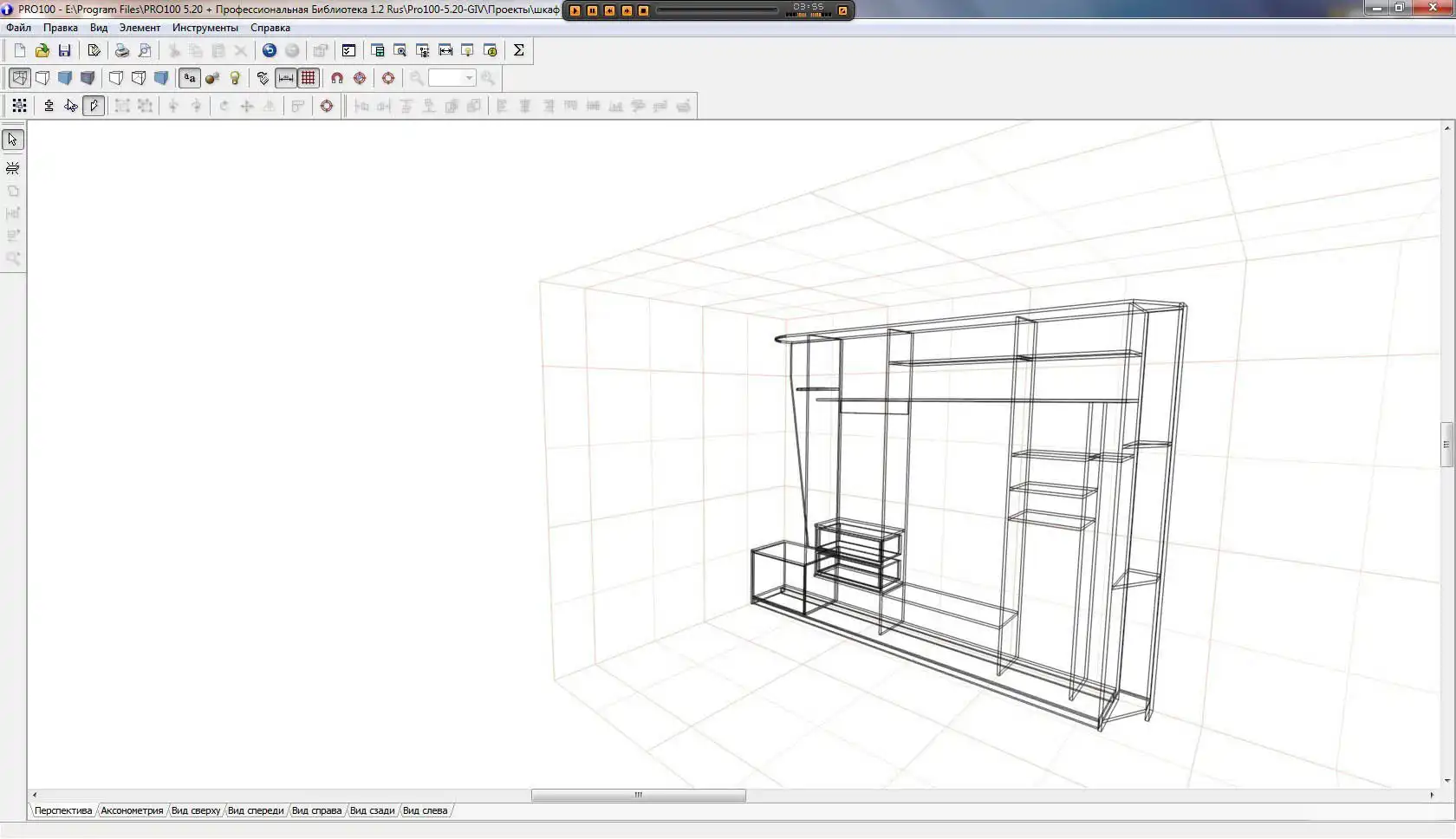
Task: Click the printer icon
Action: [x=122, y=50]
